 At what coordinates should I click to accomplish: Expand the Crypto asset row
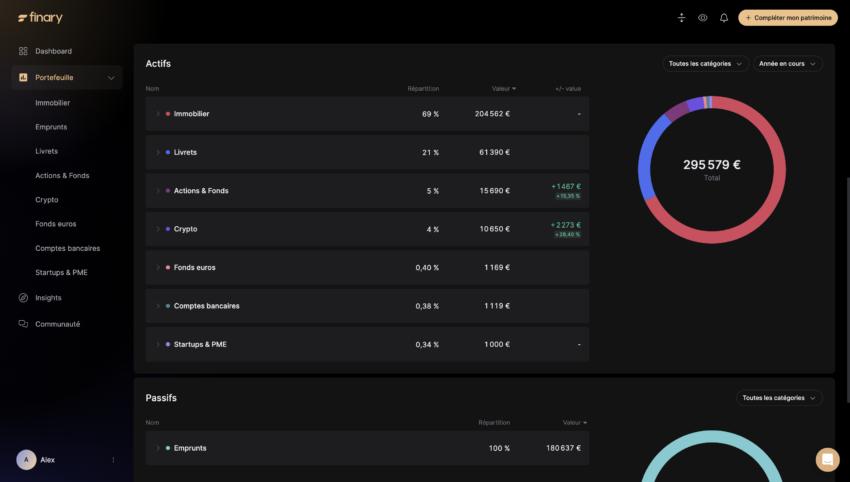coord(157,229)
